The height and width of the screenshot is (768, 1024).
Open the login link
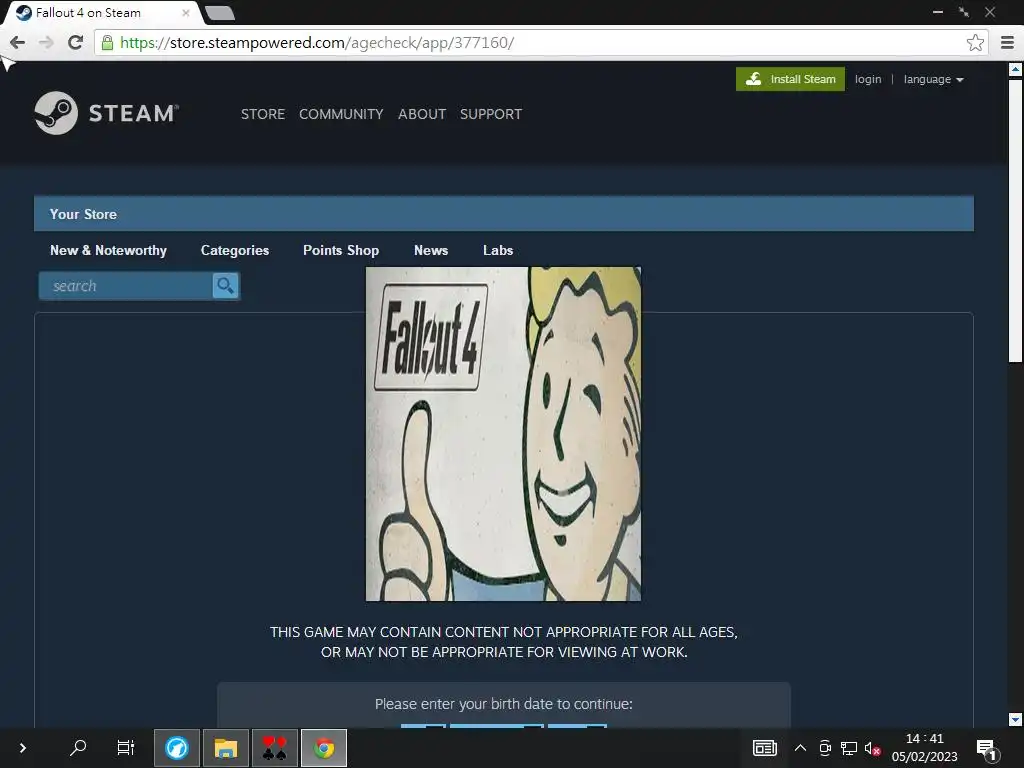point(868,79)
